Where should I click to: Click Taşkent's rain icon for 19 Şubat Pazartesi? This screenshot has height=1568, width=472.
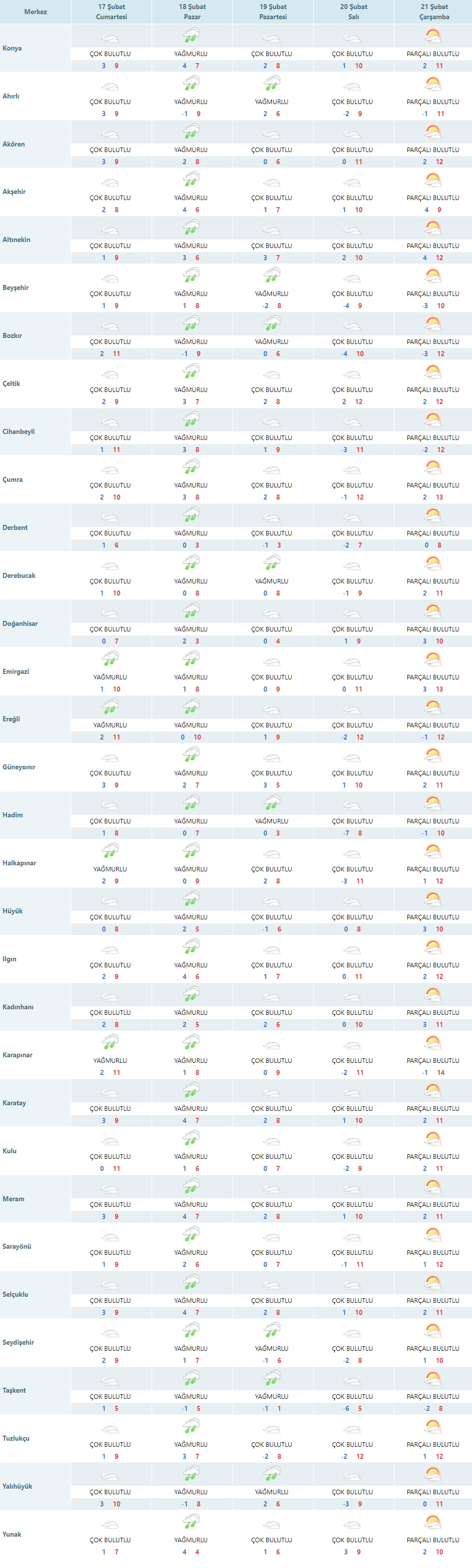click(x=272, y=1378)
